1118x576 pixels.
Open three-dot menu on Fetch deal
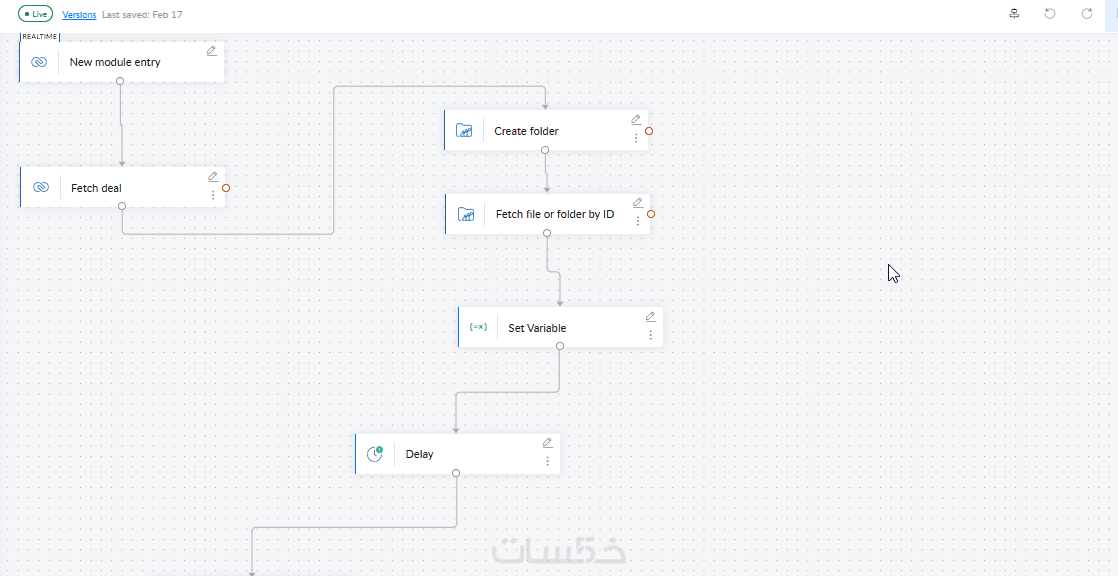213,195
